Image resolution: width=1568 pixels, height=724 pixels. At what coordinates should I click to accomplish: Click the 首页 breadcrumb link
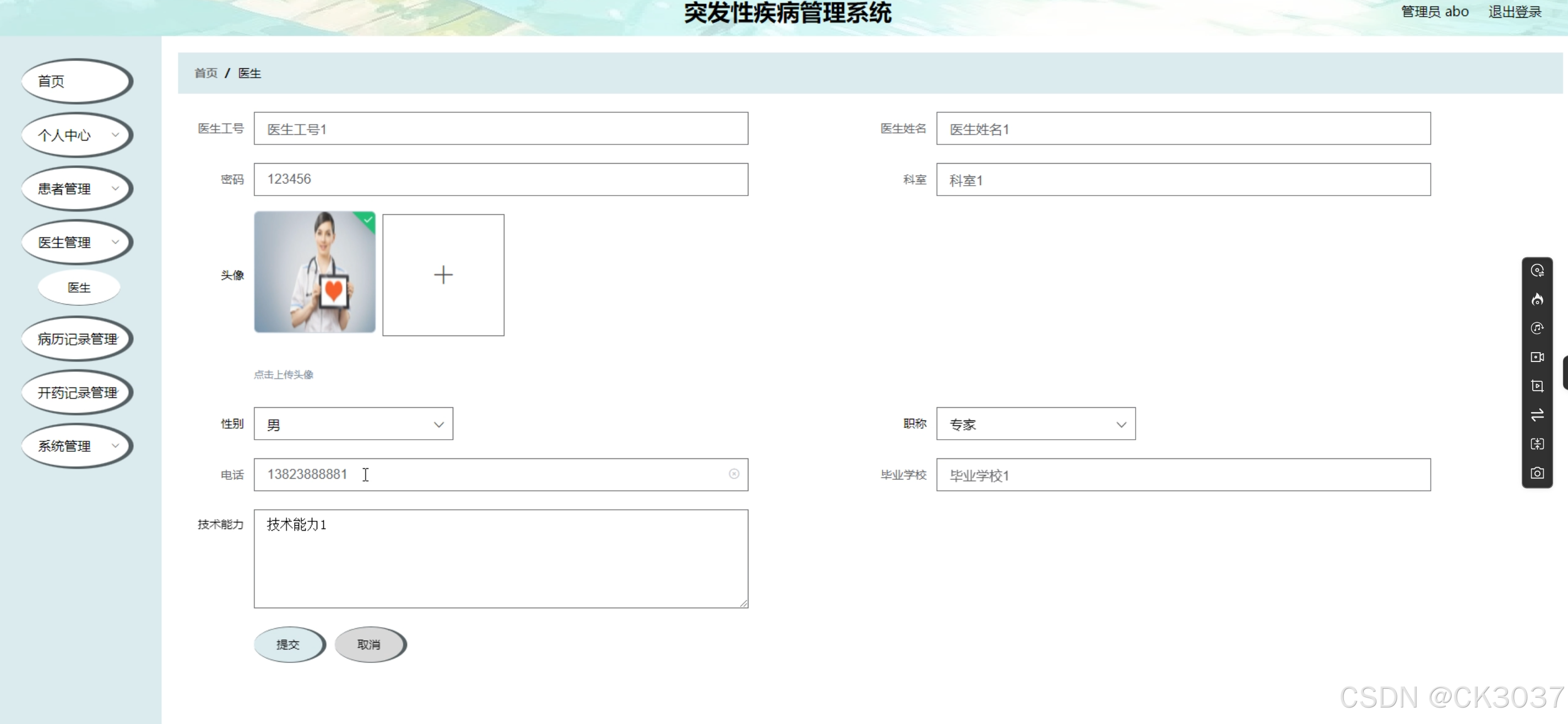(x=206, y=73)
